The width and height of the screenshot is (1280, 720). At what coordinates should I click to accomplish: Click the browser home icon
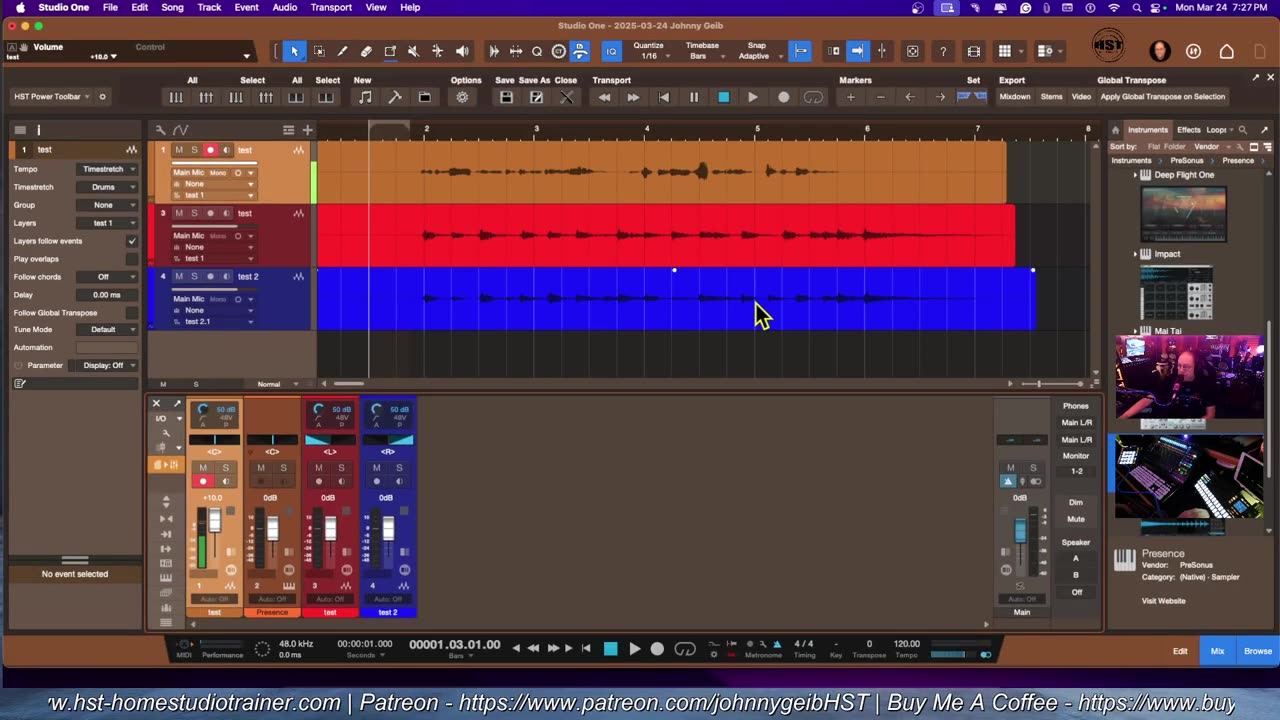(x=1115, y=130)
